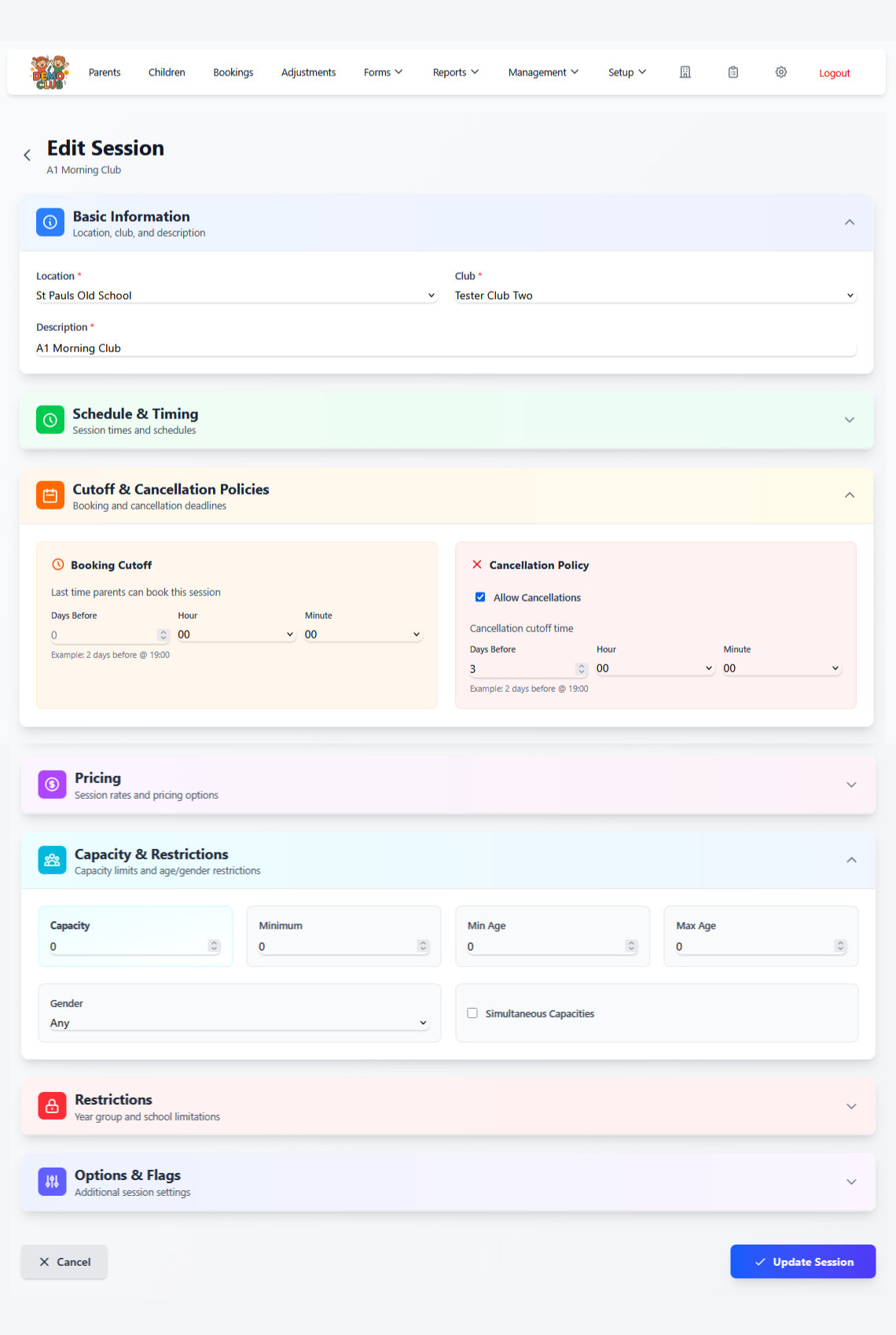Open the Gender dropdown
This screenshot has height=1335, width=896.
pos(238,1023)
